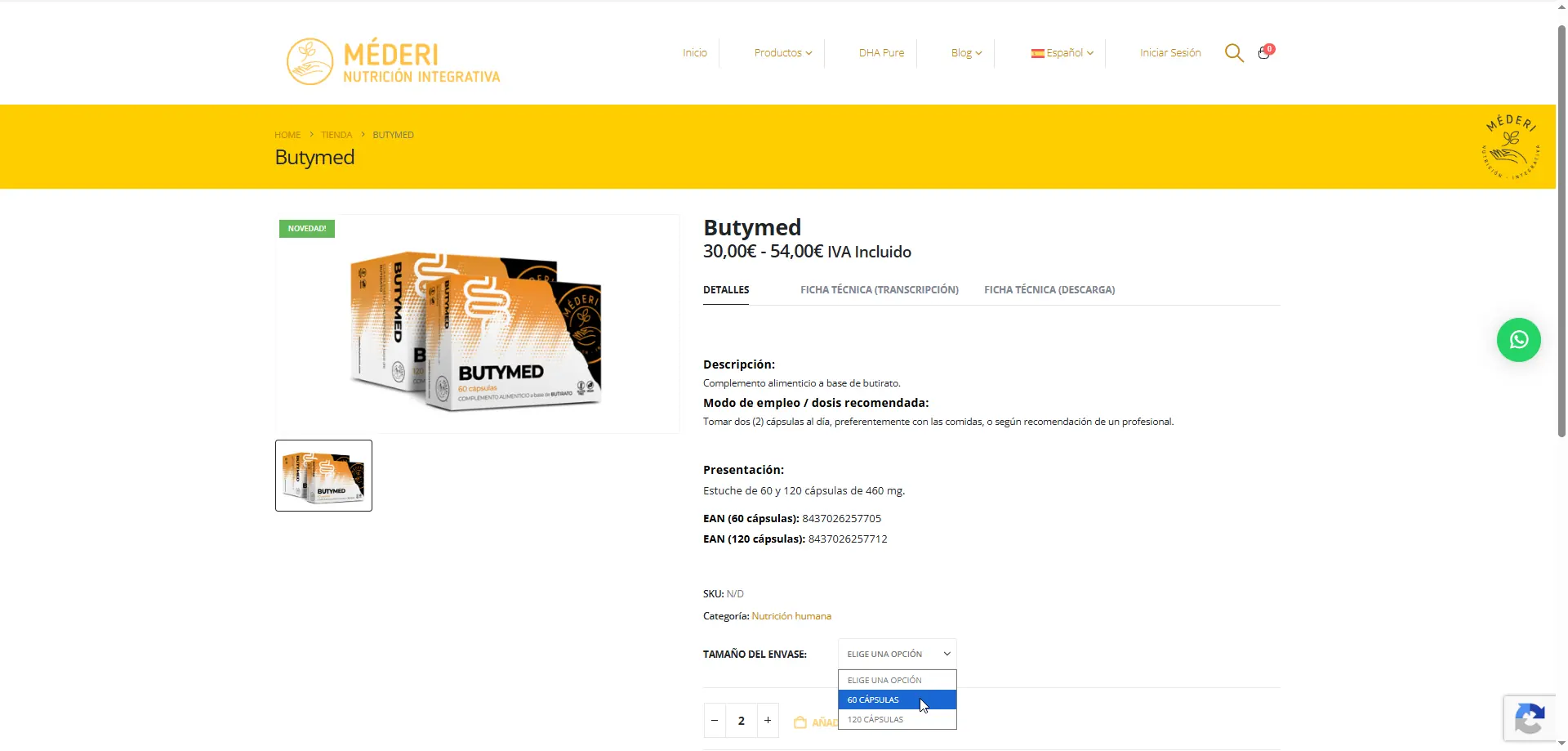Open the Tamaño del envase select box
1568x751 pixels.
pos(897,654)
